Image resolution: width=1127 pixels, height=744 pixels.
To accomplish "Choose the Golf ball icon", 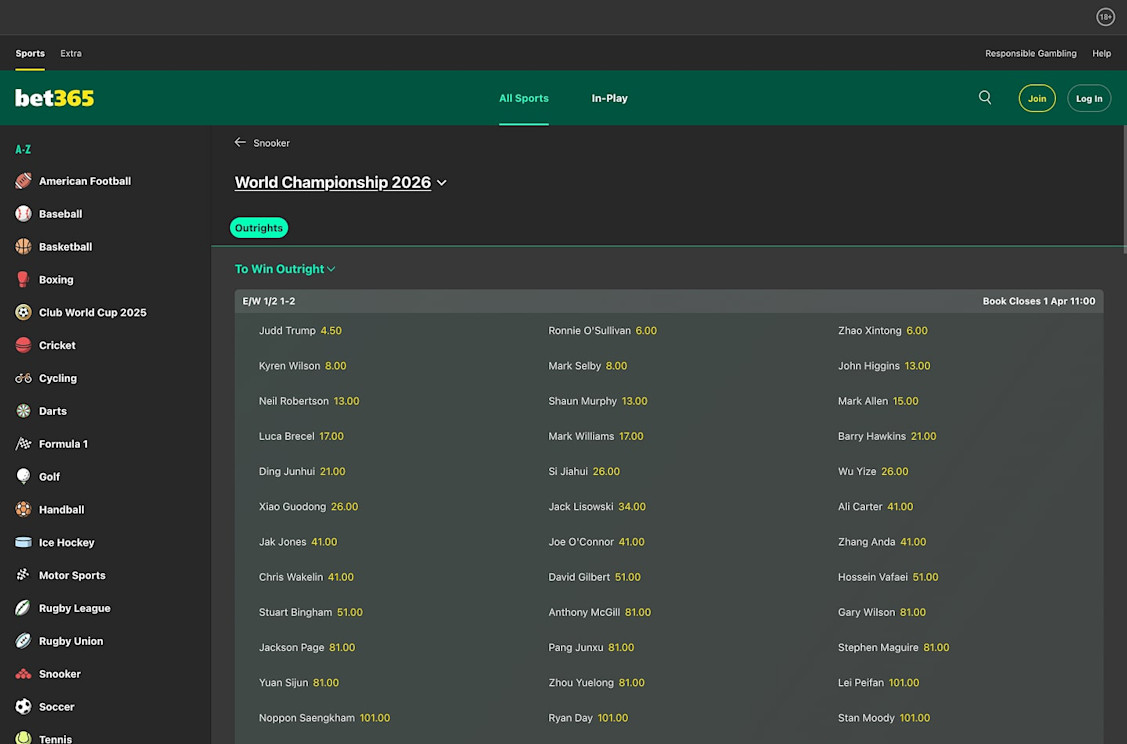I will (x=23, y=477).
